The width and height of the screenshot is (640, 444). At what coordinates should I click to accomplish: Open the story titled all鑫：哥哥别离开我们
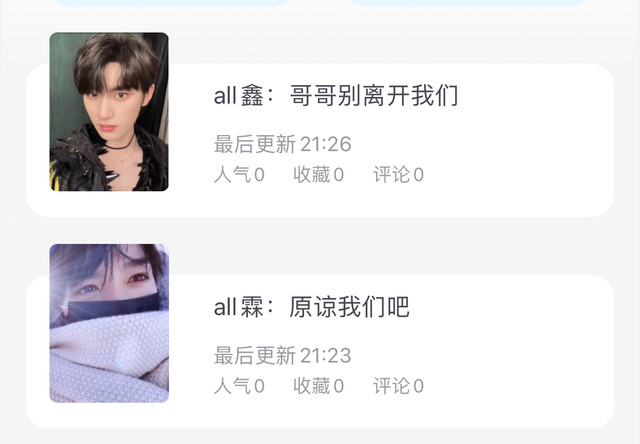coord(336,95)
